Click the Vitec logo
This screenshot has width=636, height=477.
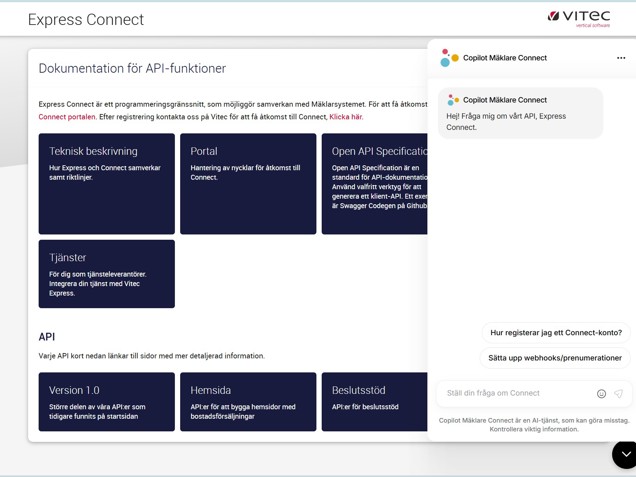[578, 18]
